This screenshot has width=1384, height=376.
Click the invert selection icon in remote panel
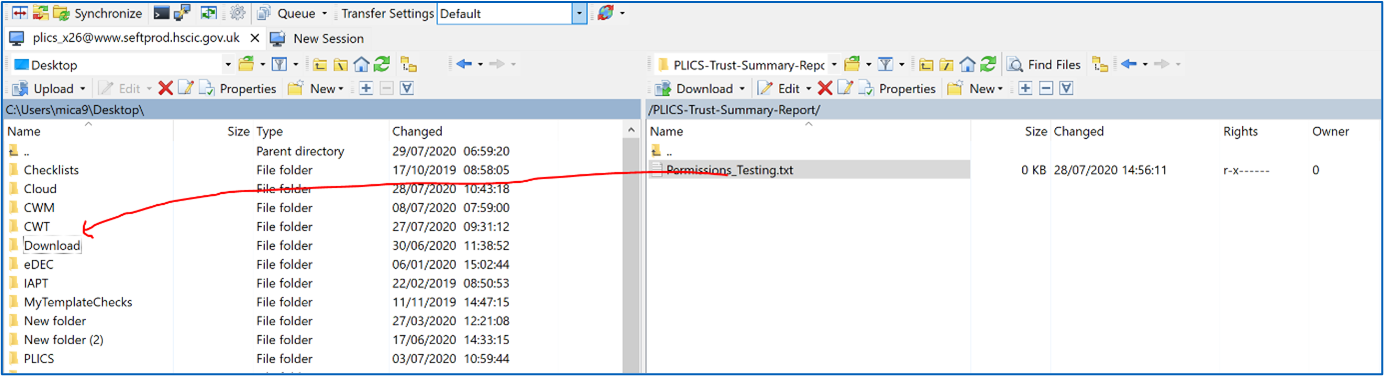1066,89
